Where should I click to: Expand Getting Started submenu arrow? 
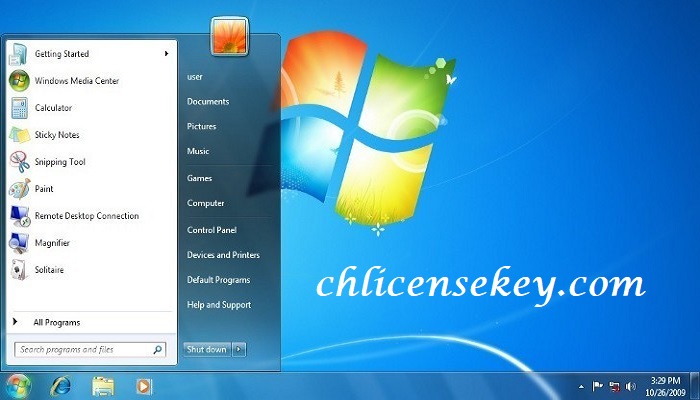(x=167, y=54)
